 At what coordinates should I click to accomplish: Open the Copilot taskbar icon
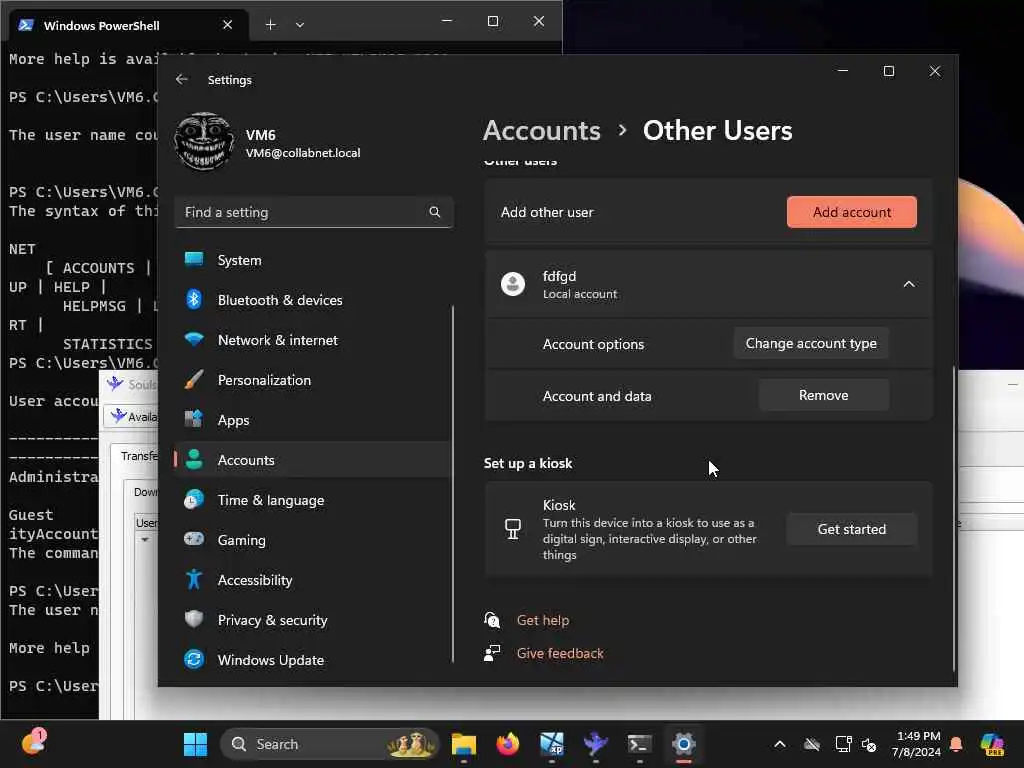[992, 744]
